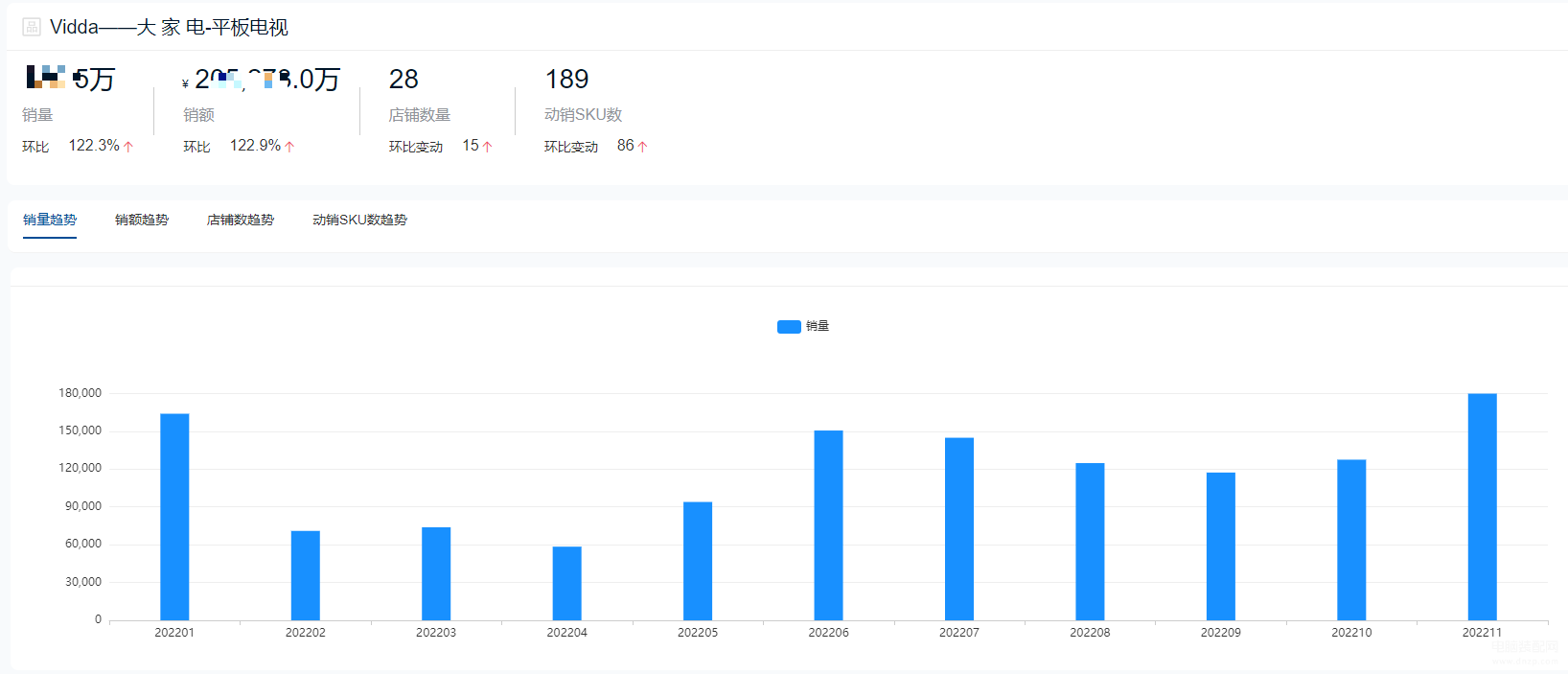This screenshot has width=1568, height=674.
Task: Click the brand icon beside Vidda title
Action: tap(32, 27)
